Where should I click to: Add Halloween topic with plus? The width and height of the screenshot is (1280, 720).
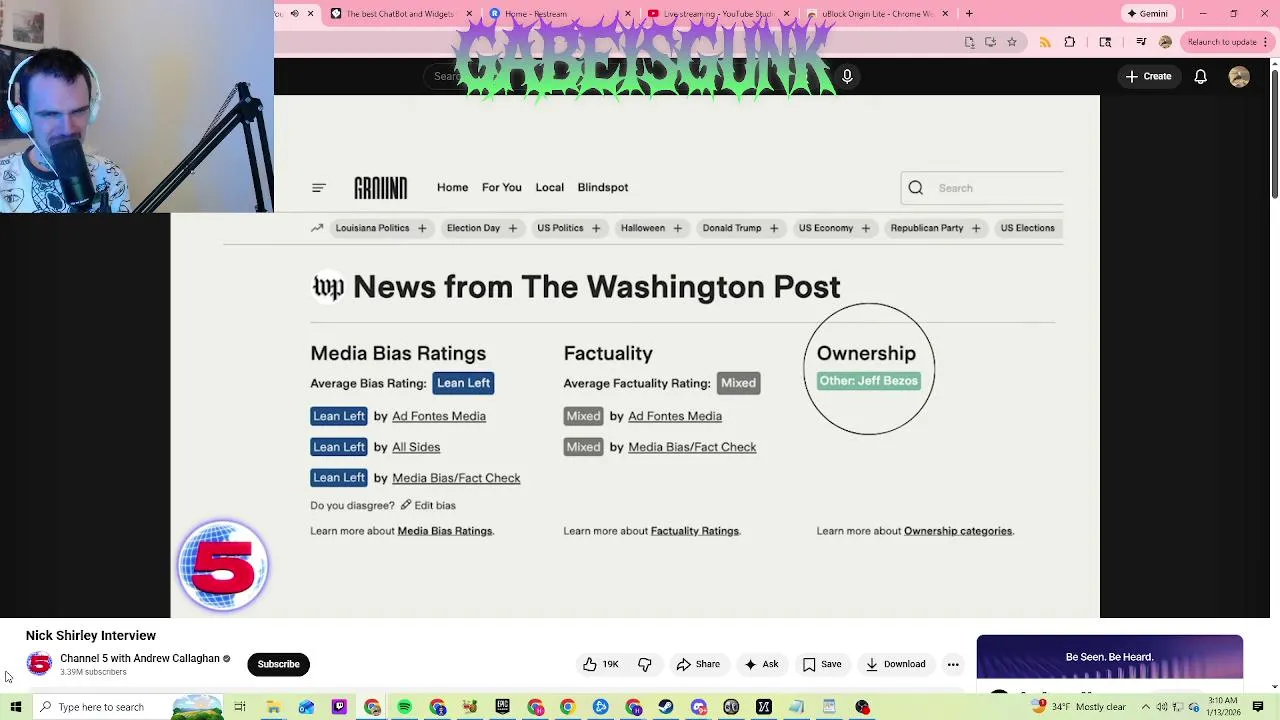click(x=677, y=228)
